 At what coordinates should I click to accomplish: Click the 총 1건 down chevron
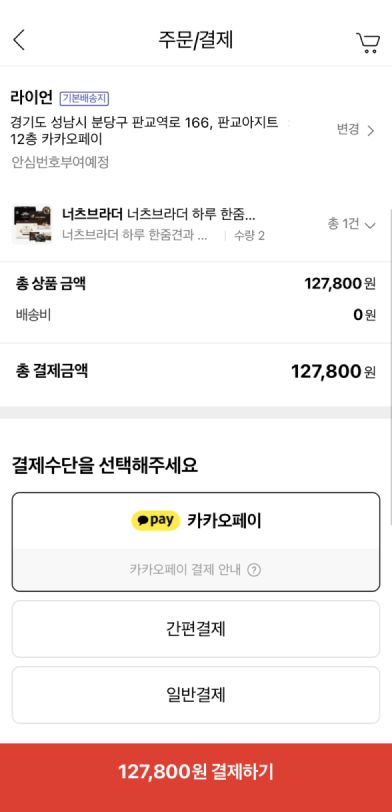(370, 225)
